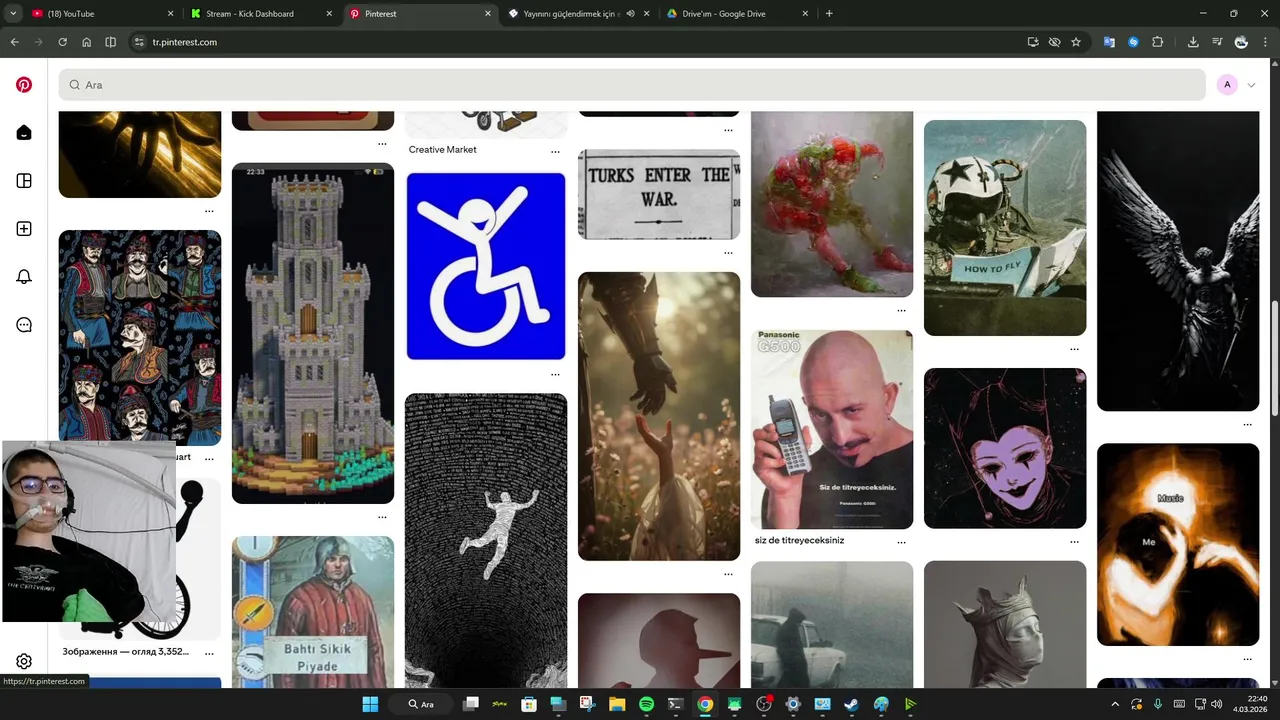Open more options for the How To Fly pilot pin

(x=1074, y=349)
